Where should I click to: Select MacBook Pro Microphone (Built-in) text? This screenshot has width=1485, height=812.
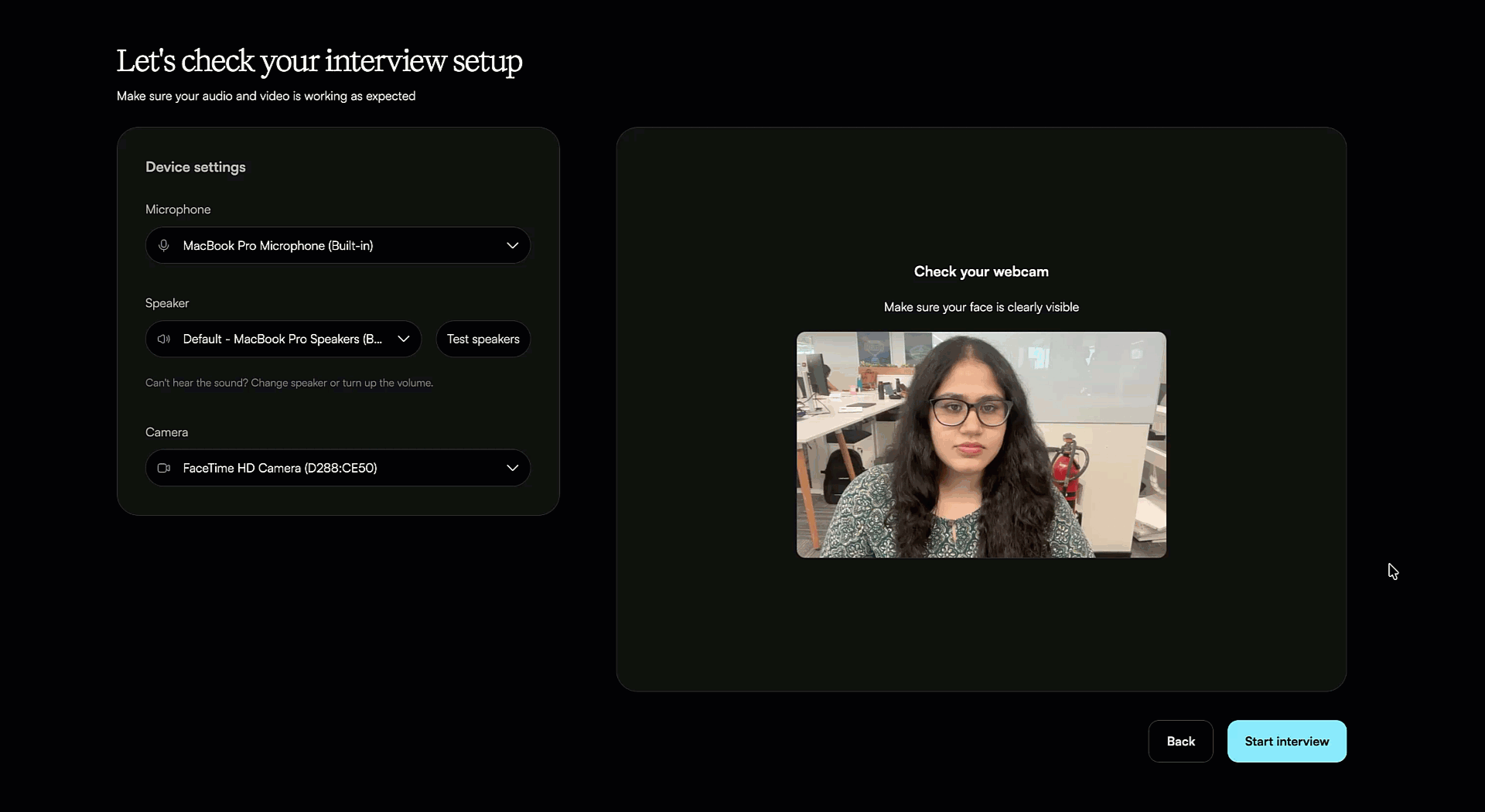[x=278, y=245]
